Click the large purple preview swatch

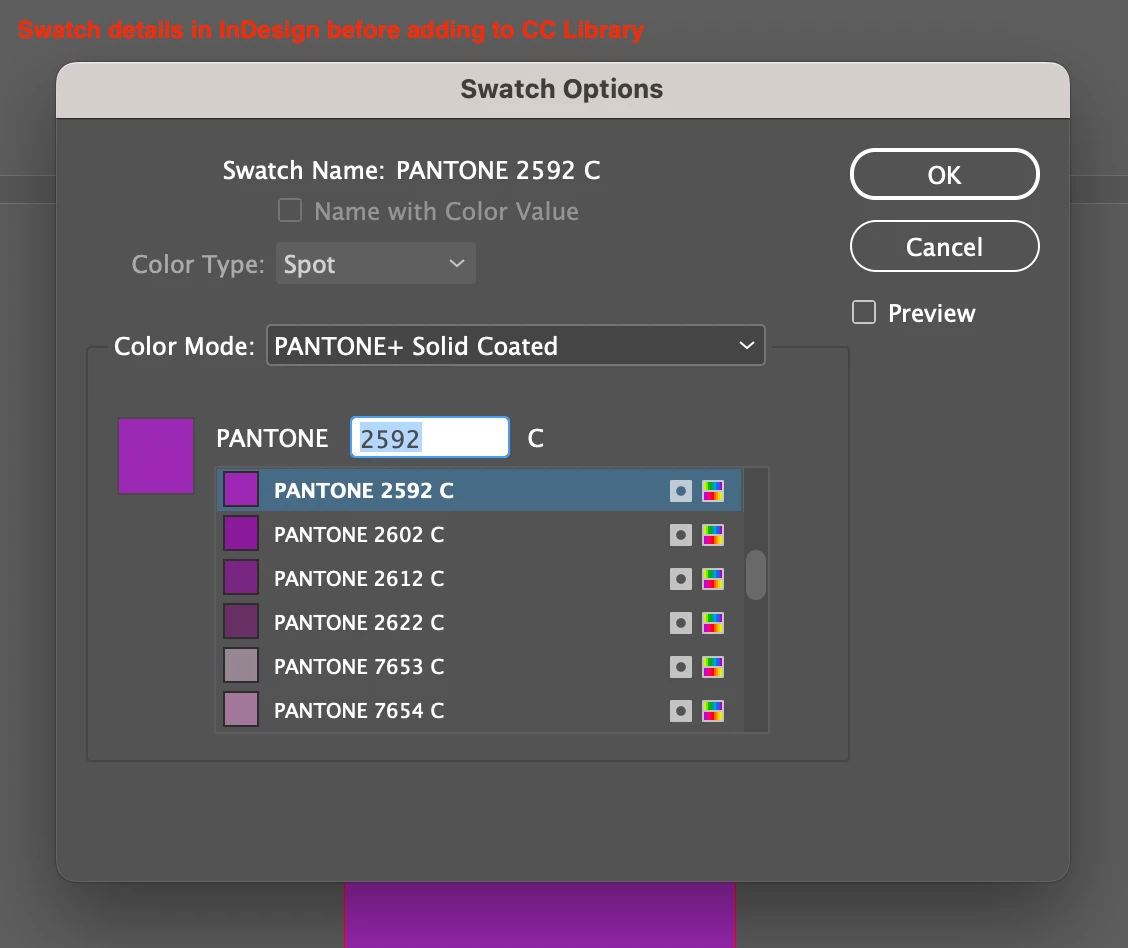(x=156, y=456)
